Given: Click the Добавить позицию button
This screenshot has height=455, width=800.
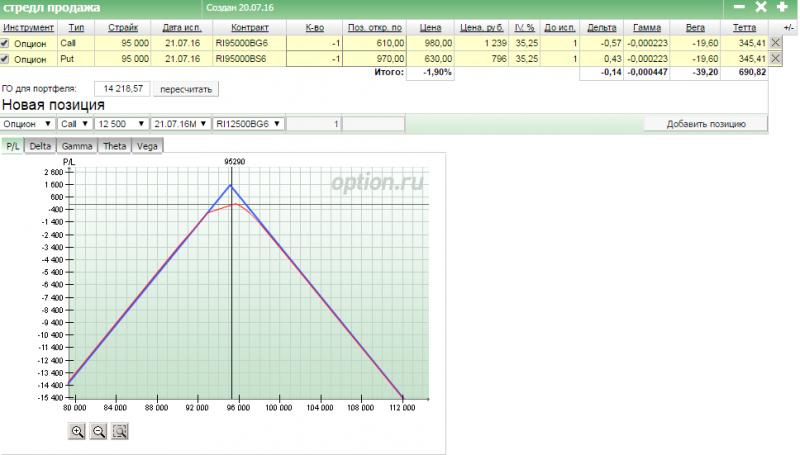Looking at the screenshot, I should pyautogui.click(x=706, y=124).
